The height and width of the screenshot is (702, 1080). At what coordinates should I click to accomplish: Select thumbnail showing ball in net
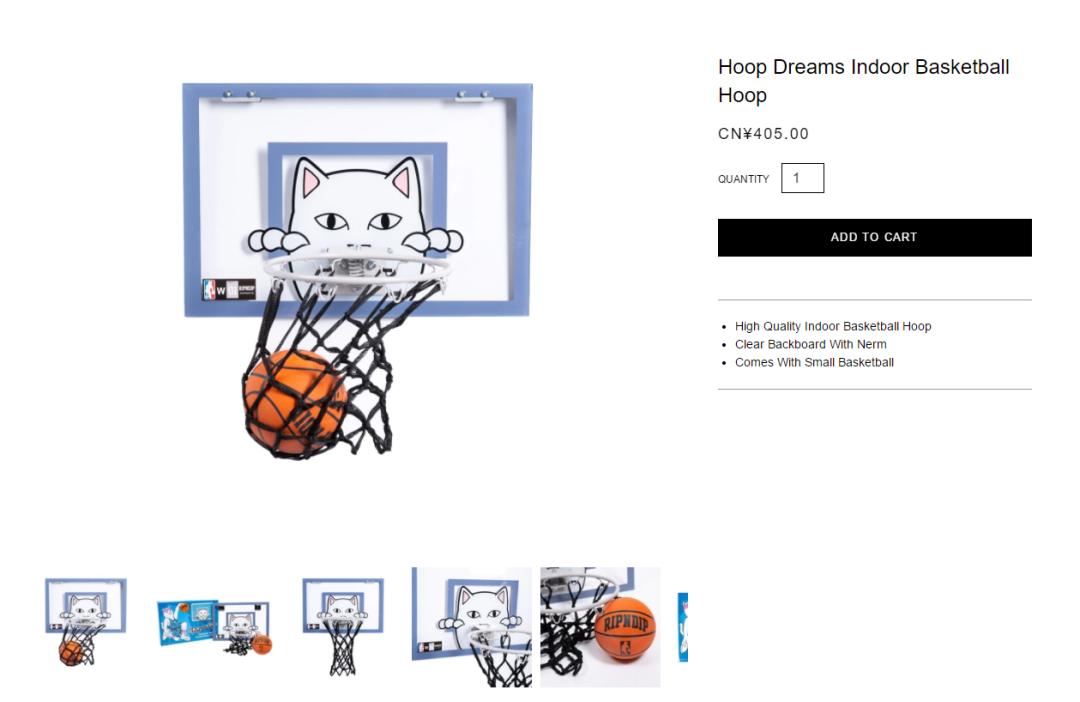85,622
